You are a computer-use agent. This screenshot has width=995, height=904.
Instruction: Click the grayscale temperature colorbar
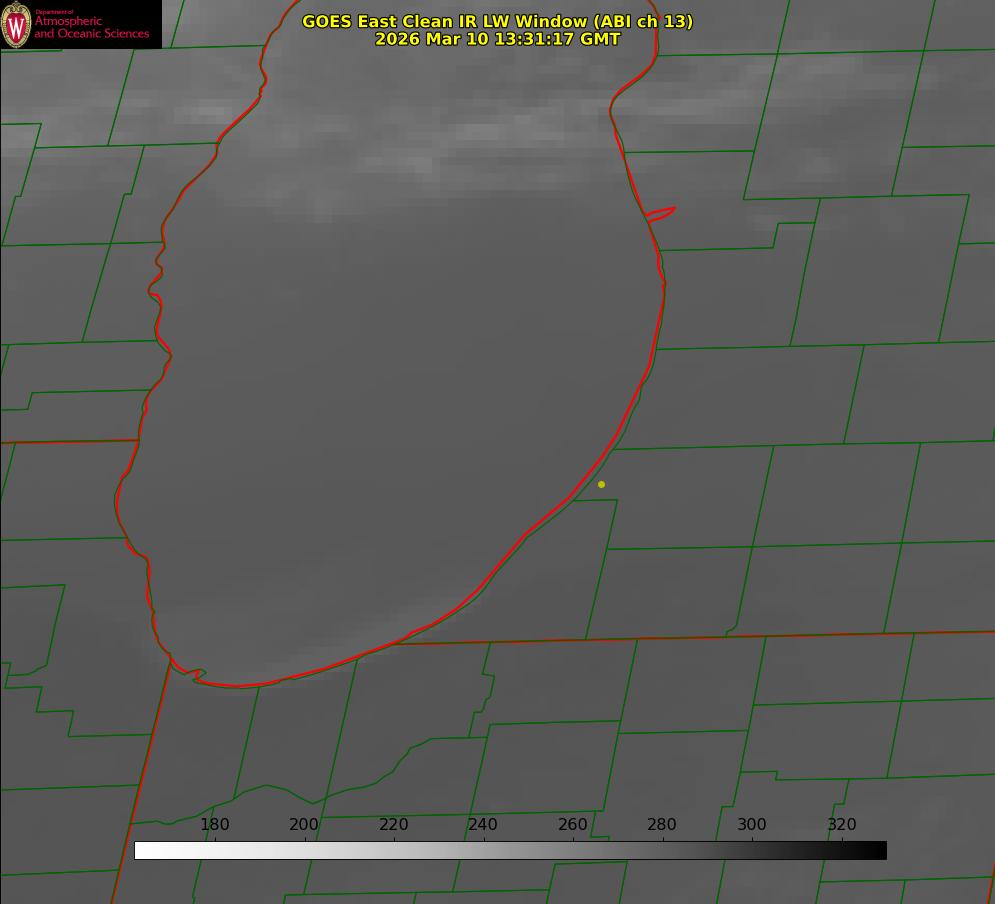[x=510, y=850]
